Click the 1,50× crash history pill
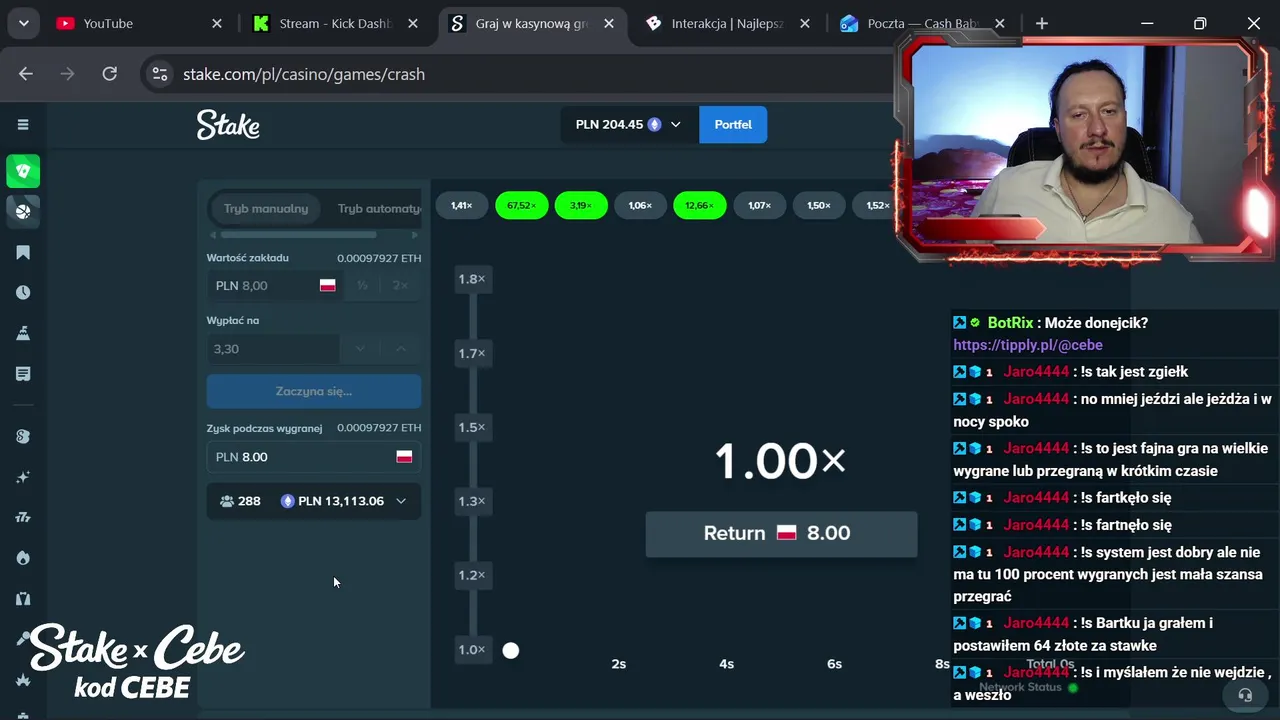The height and width of the screenshot is (720, 1280). click(819, 205)
